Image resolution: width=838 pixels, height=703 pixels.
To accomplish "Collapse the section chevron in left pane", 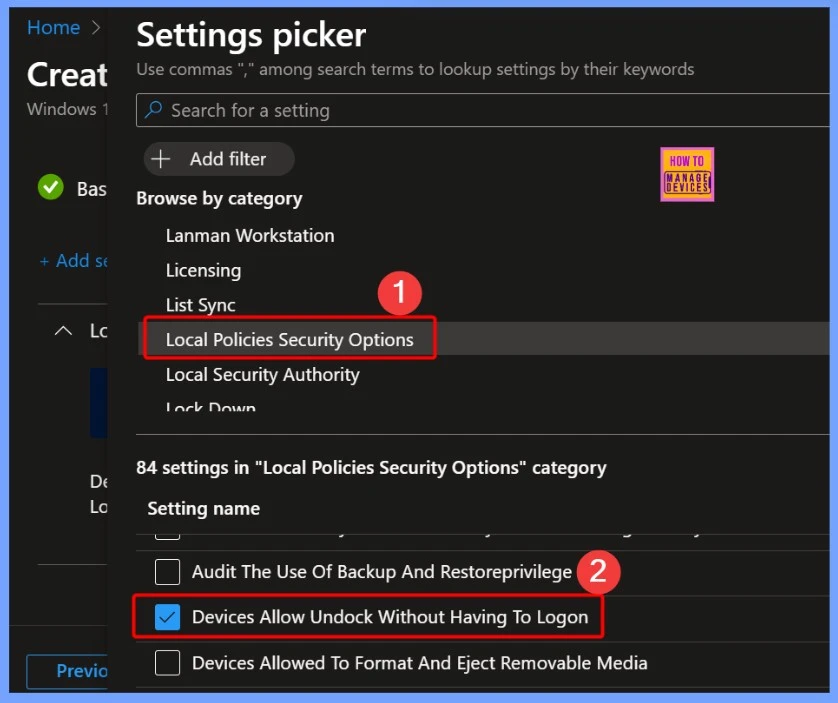I will coord(63,330).
